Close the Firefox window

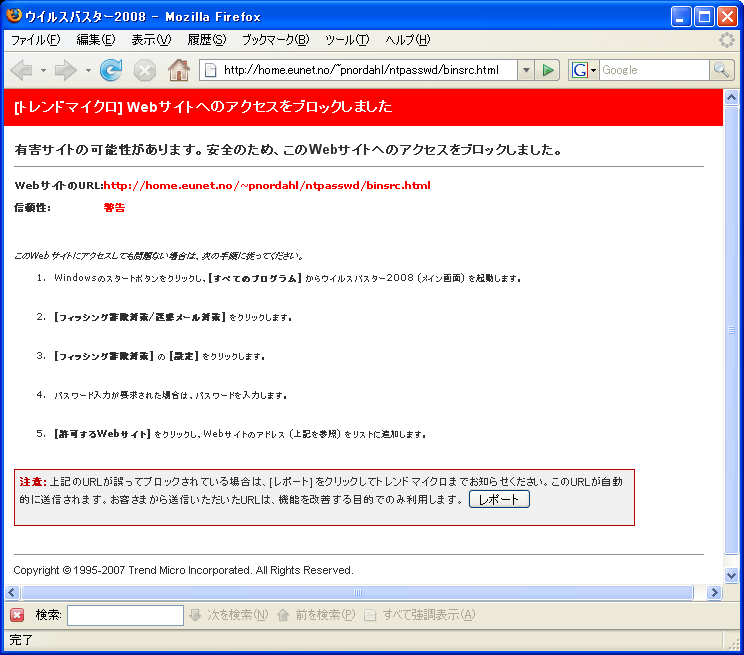[x=727, y=17]
